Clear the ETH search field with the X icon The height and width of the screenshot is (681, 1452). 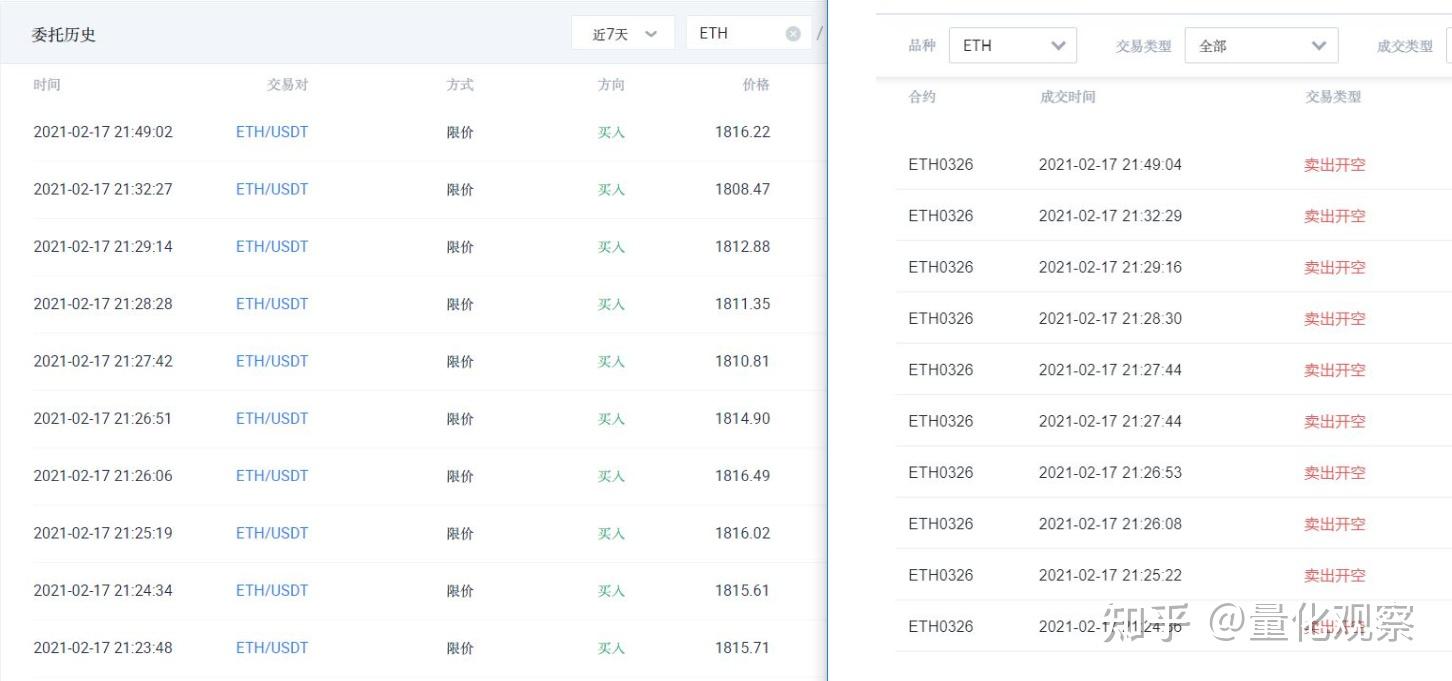coord(793,34)
